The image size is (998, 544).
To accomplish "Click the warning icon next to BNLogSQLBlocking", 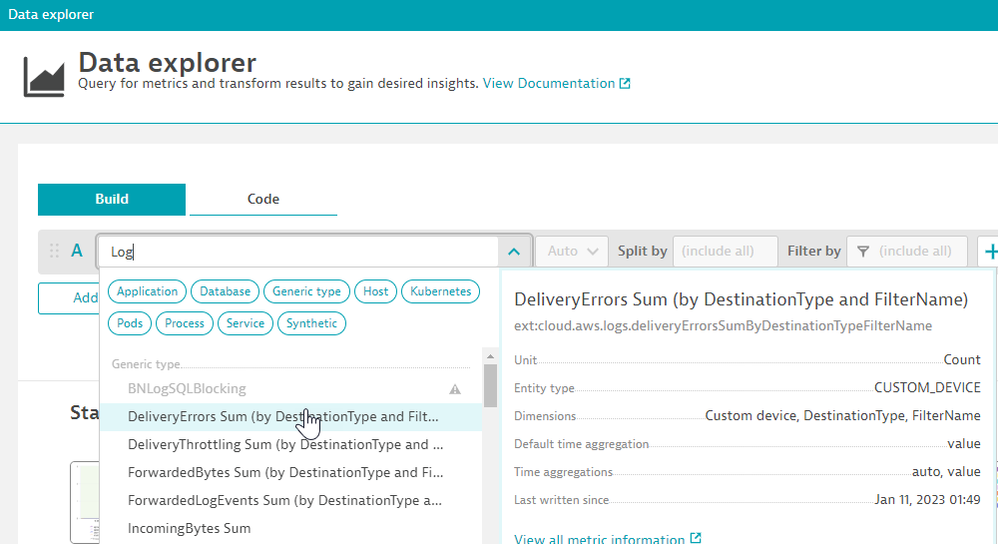I will point(455,389).
